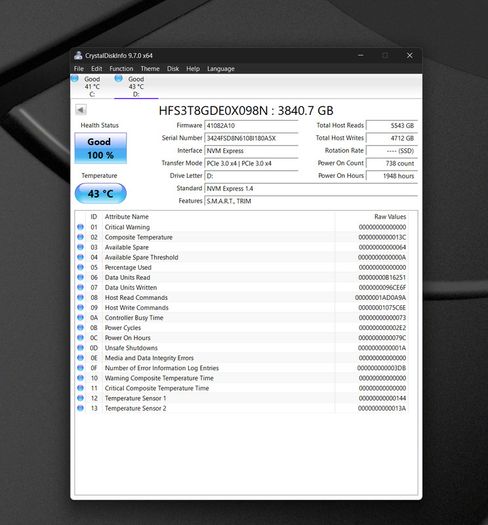
Task: Click the blue status circle above the C: tab
Action: (x=75, y=78)
